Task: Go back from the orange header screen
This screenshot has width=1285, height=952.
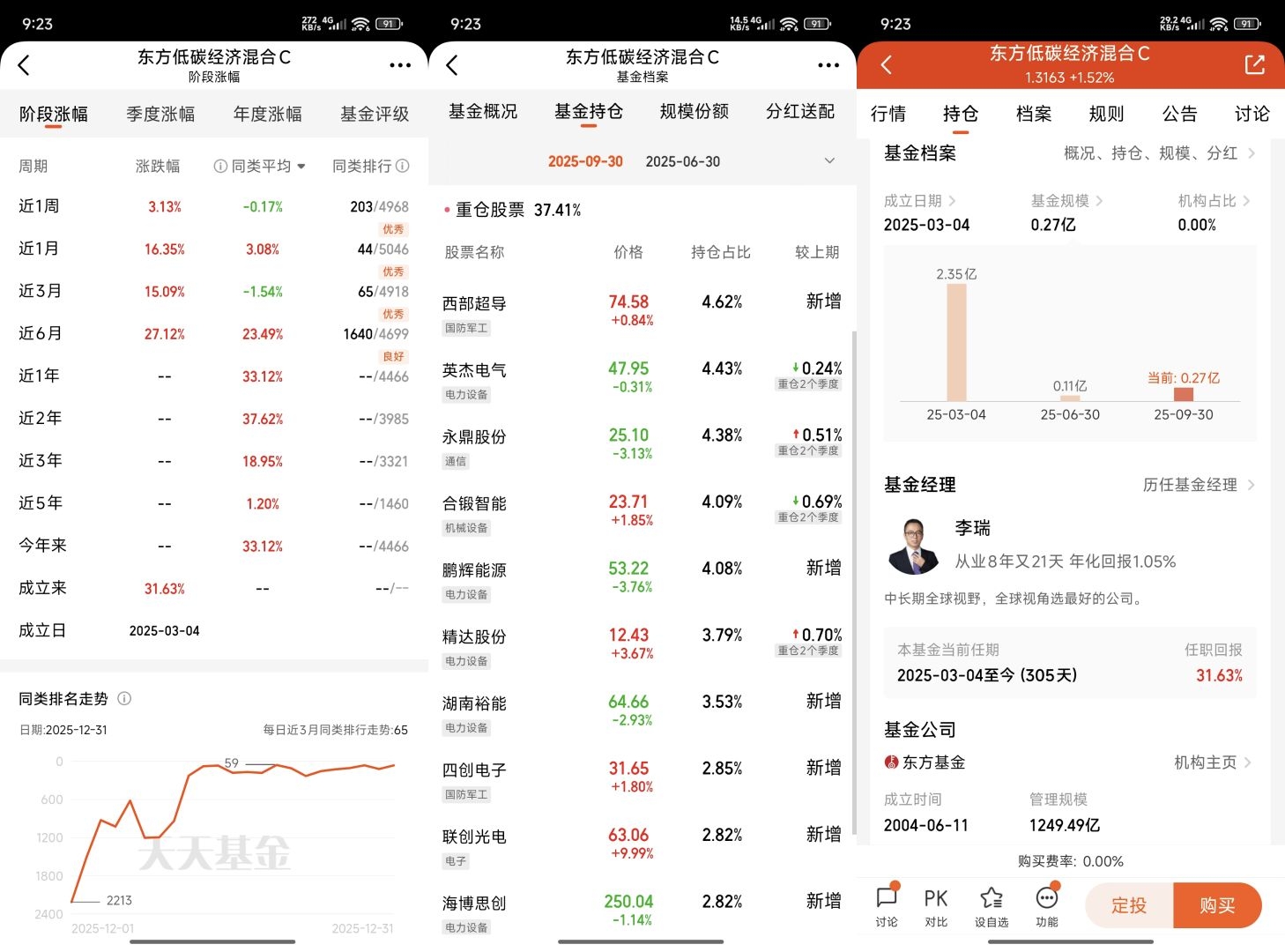Action: pyautogui.click(x=887, y=64)
